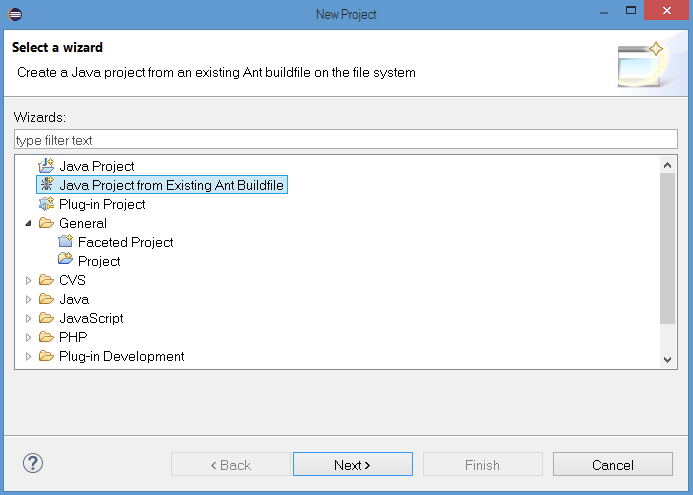Click the Plug-in Project wizard icon

coord(45,204)
